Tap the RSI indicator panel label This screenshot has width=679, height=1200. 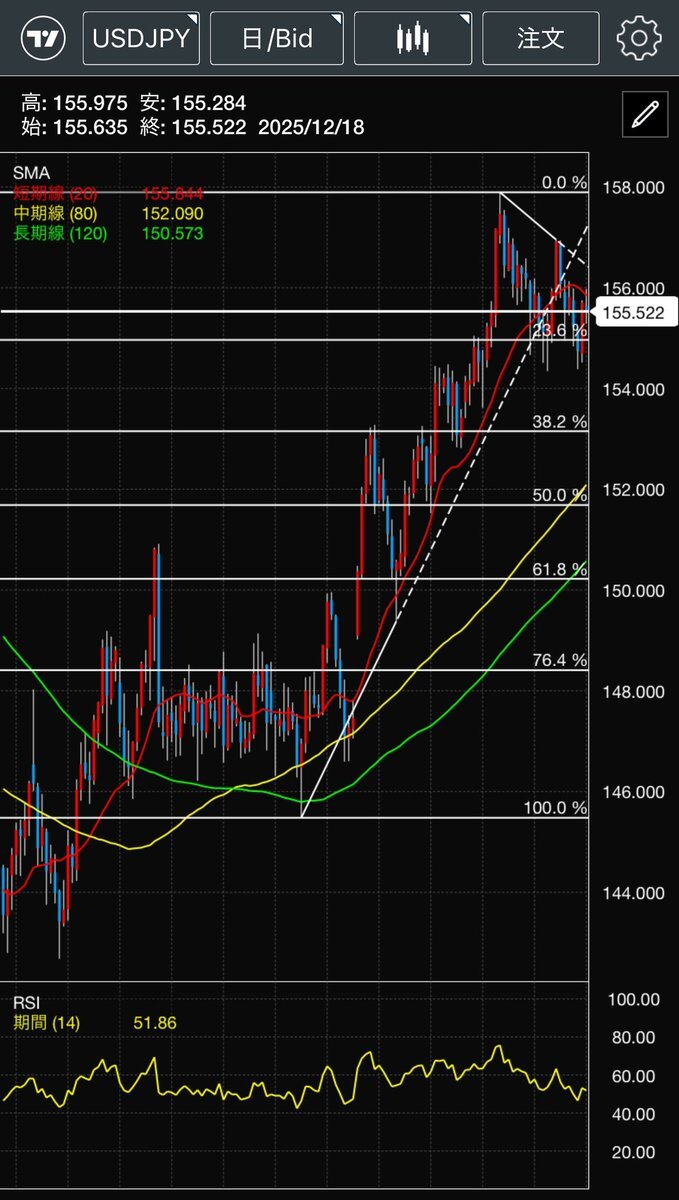25,1002
